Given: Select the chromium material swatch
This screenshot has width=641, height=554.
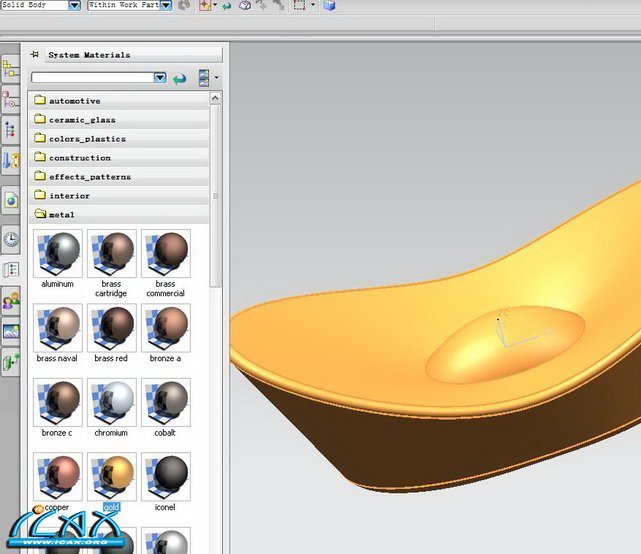Looking at the screenshot, I should 112,403.
